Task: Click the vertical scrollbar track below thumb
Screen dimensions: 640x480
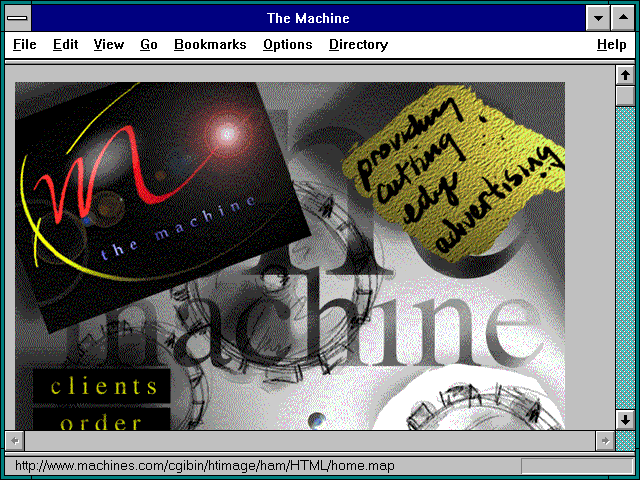Action: click(625, 258)
